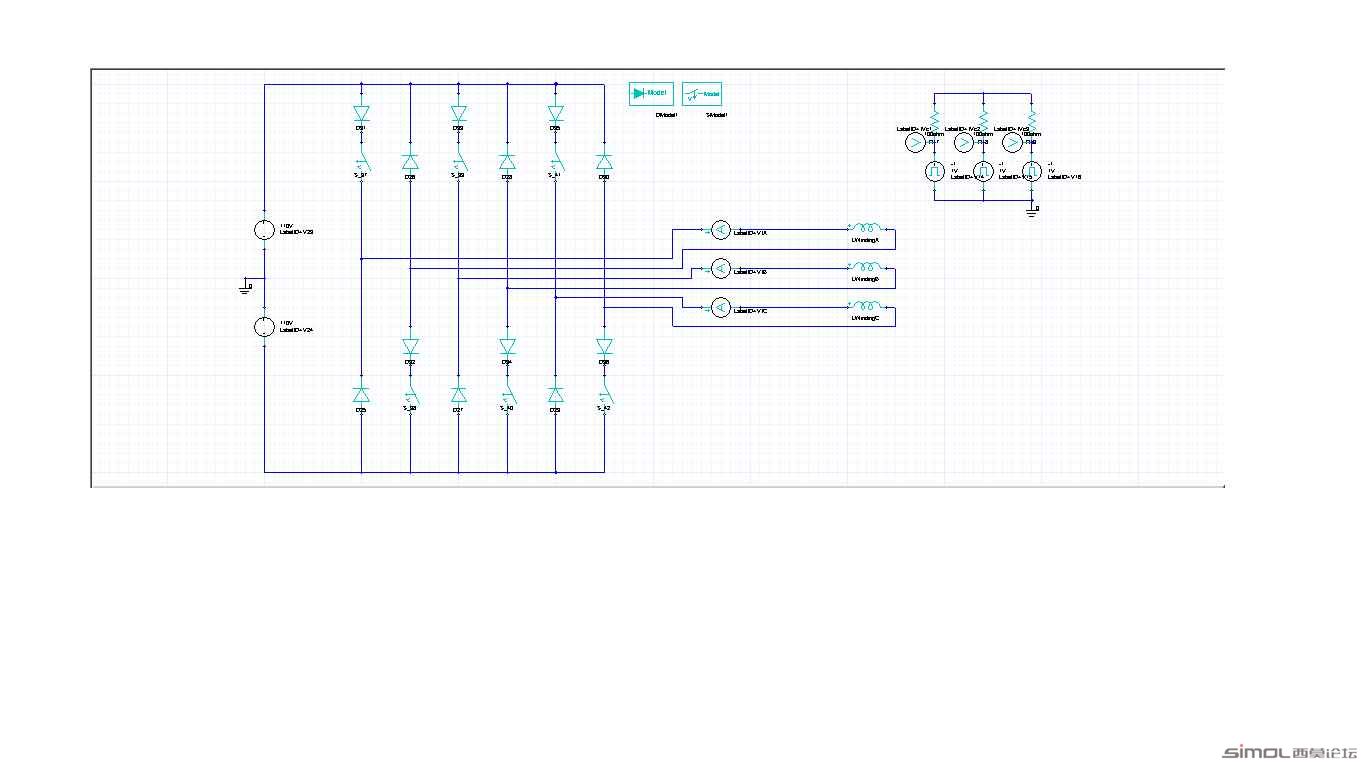Select the diode above the middle lower switch
The width and height of the screenshot is (1366, 768).
tap(507, 346)
